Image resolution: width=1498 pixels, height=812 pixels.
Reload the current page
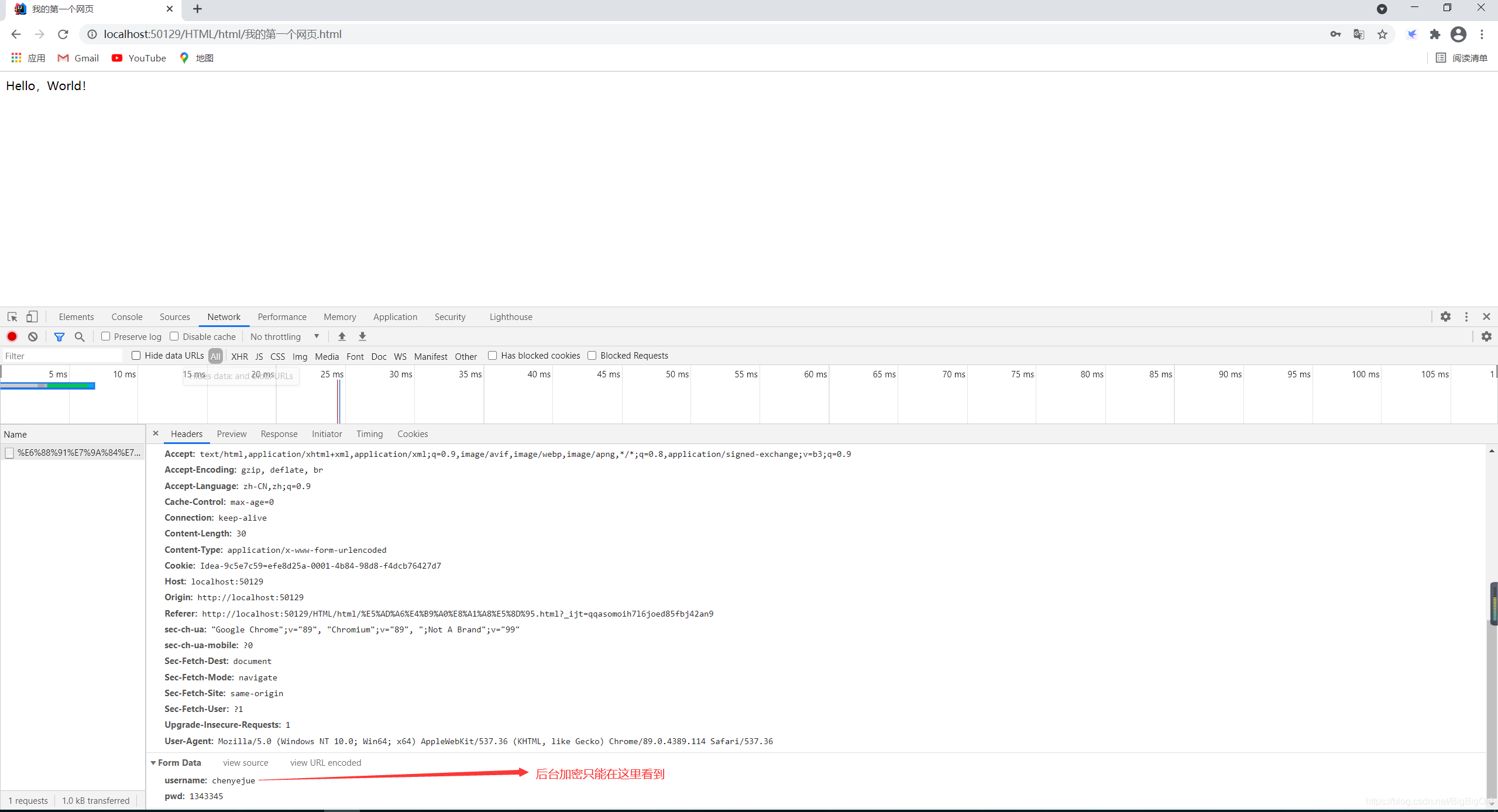coord(63,34)
